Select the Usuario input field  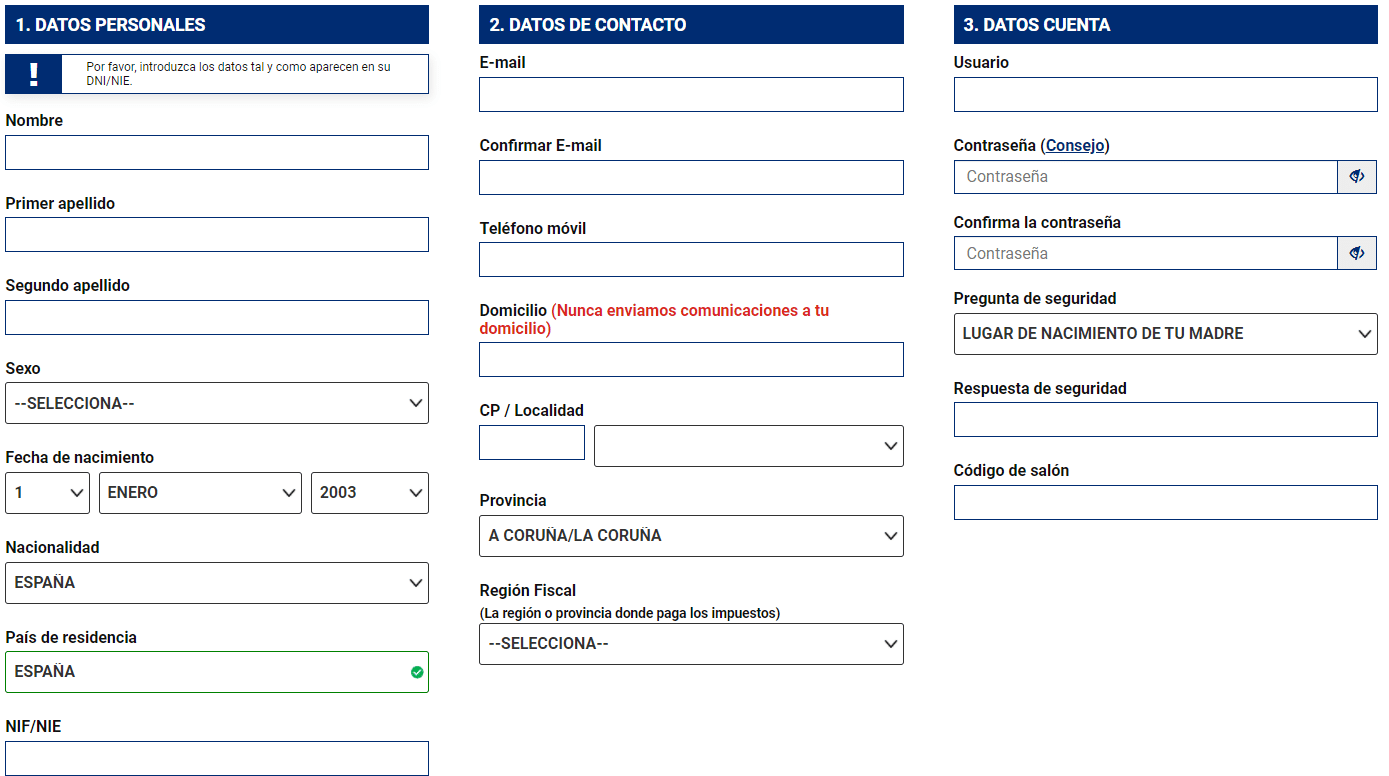point(1165,95)
